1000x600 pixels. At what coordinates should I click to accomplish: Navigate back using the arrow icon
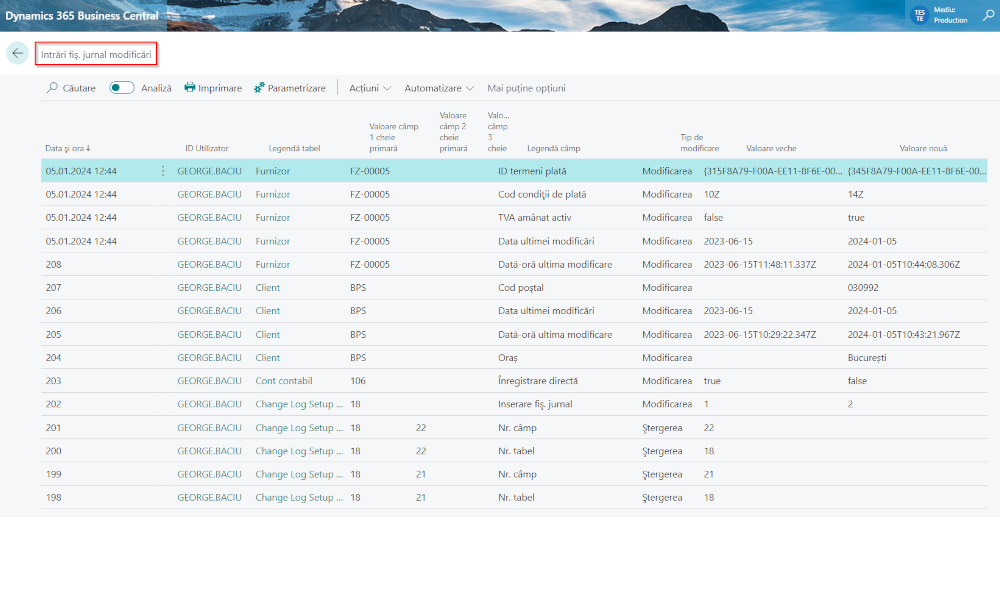click(17, 53)
